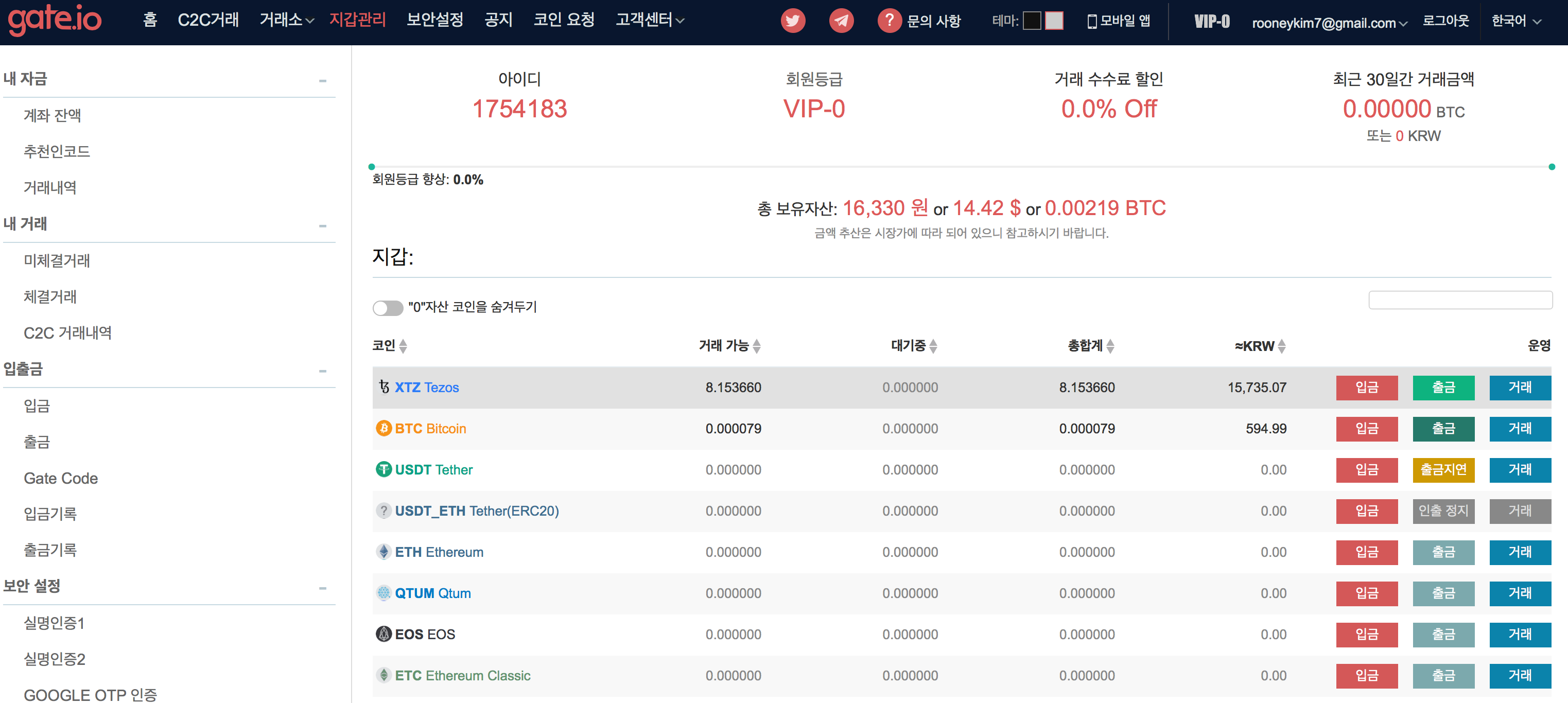The height and width of the screenshot is (703, 1568).
Task: Select the light theme swatch
Action: [1054, 21]
